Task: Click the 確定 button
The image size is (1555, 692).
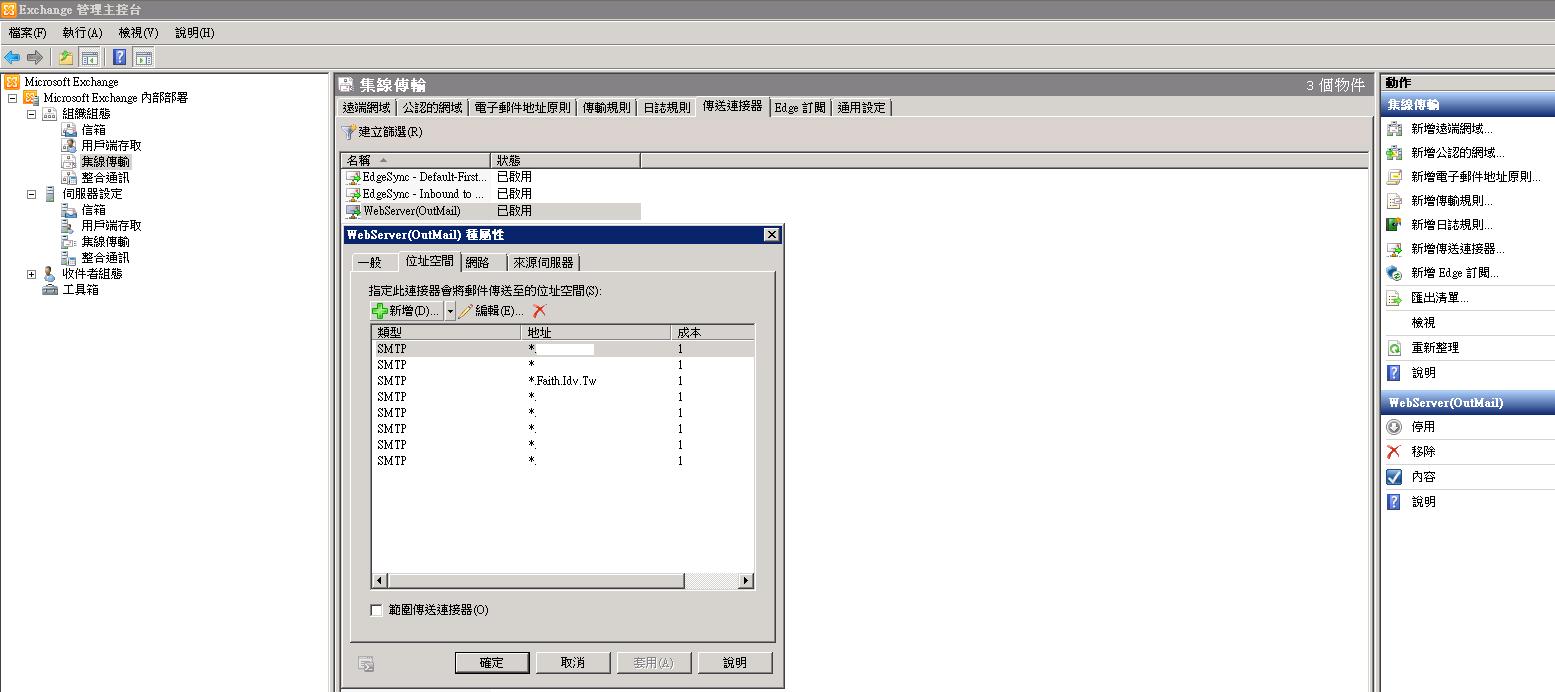Action: (x=491, y=663)
